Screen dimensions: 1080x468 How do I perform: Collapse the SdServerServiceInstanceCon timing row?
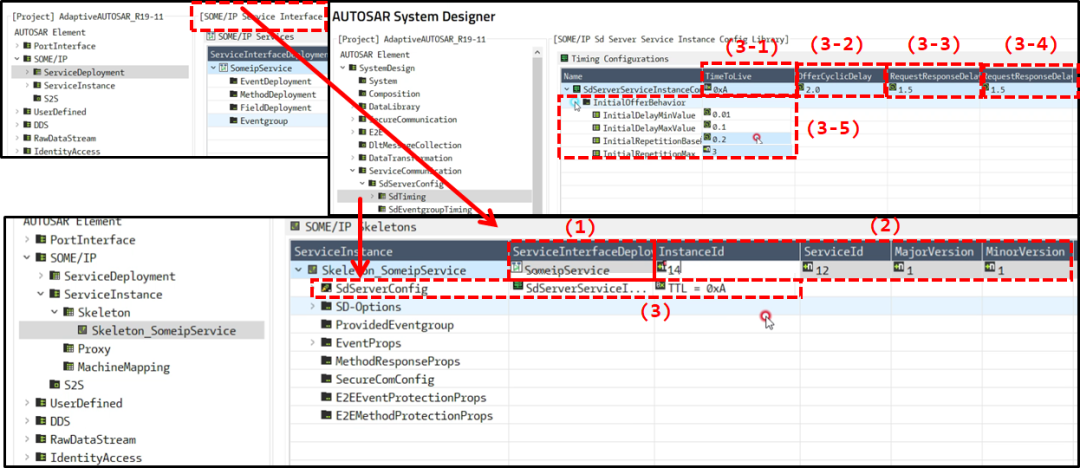click(x=567, y=89)
